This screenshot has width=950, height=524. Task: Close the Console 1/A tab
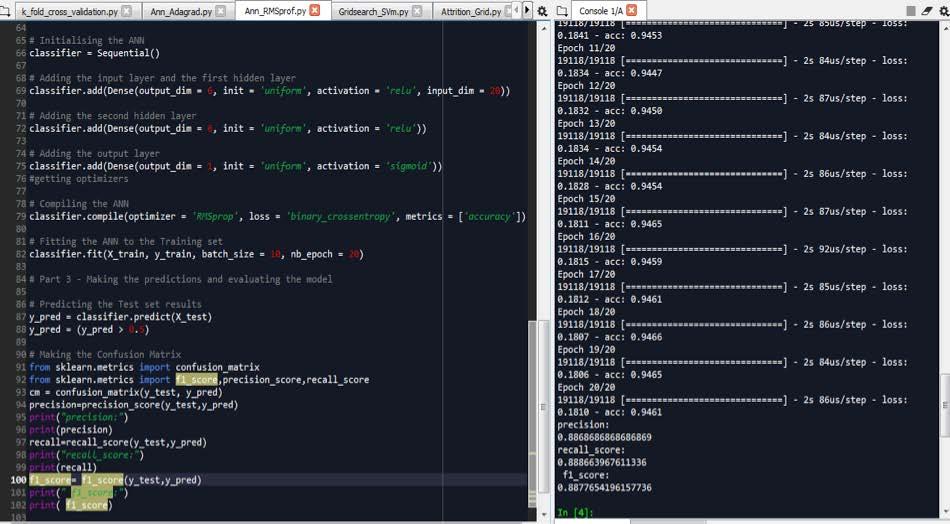[632, 10]
